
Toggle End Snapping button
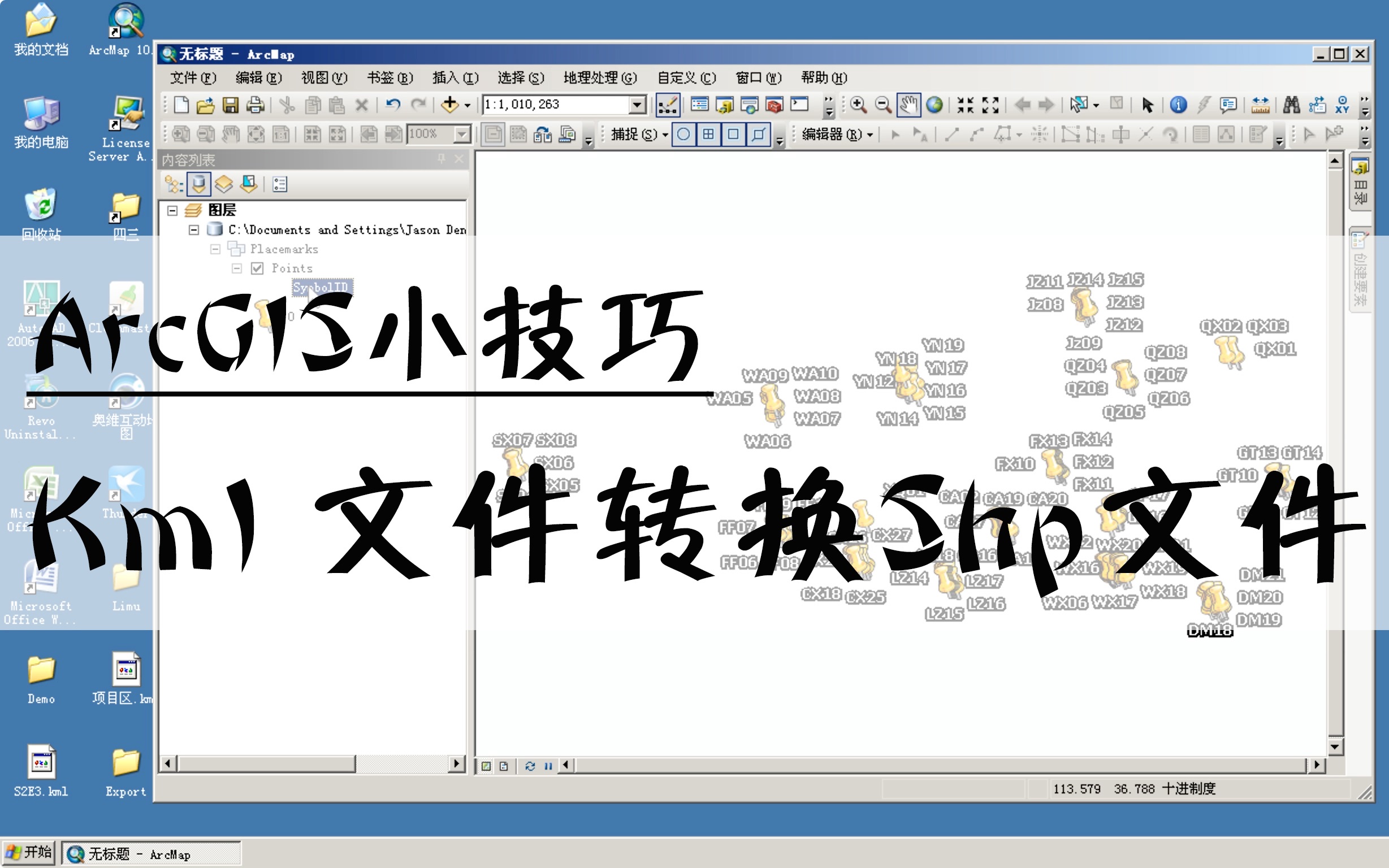point(708,134)
